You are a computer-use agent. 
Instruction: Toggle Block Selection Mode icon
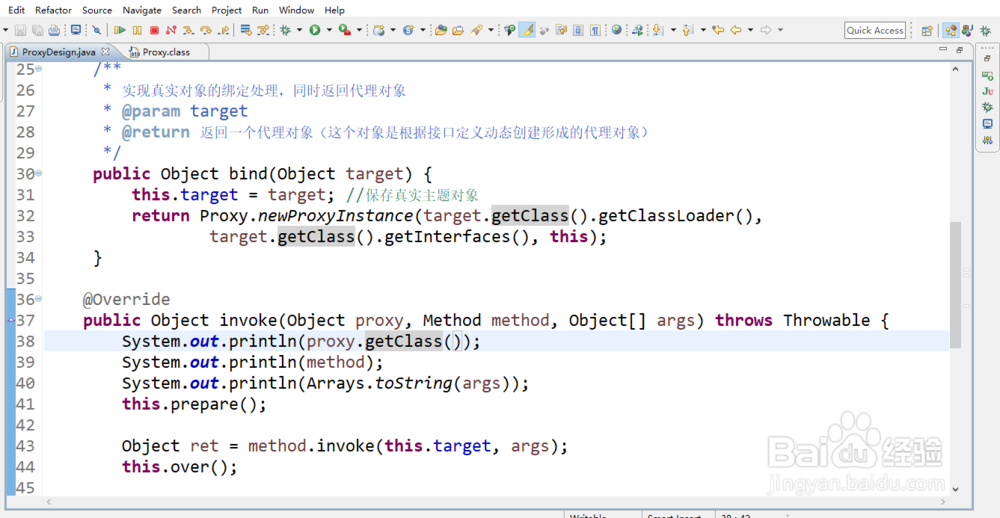[x=578, y=30]
